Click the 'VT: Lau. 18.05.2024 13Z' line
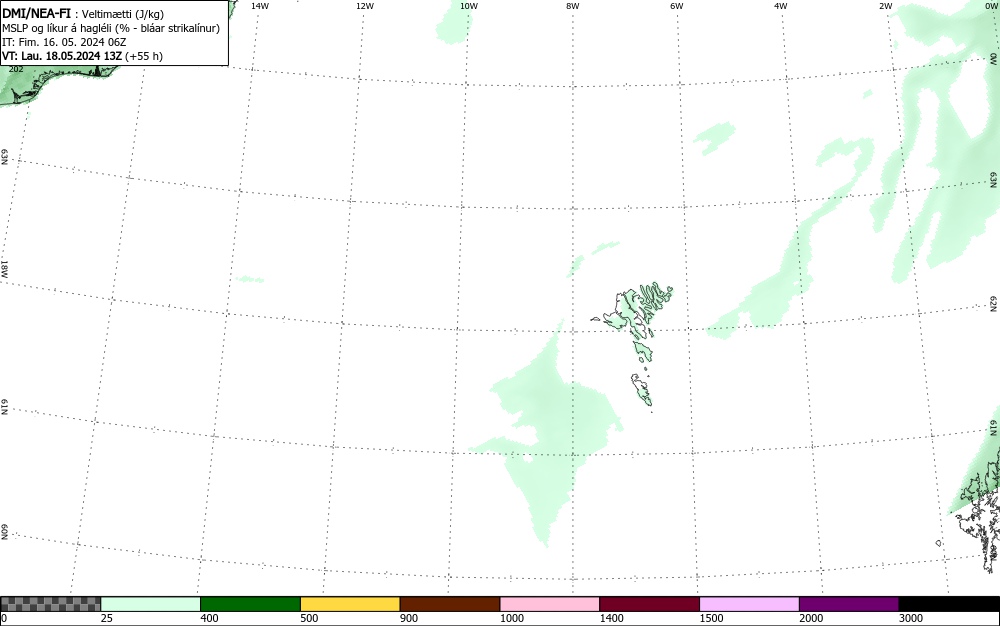The height and width of the screenshot is (626, 1000). (x=82, y=56)
